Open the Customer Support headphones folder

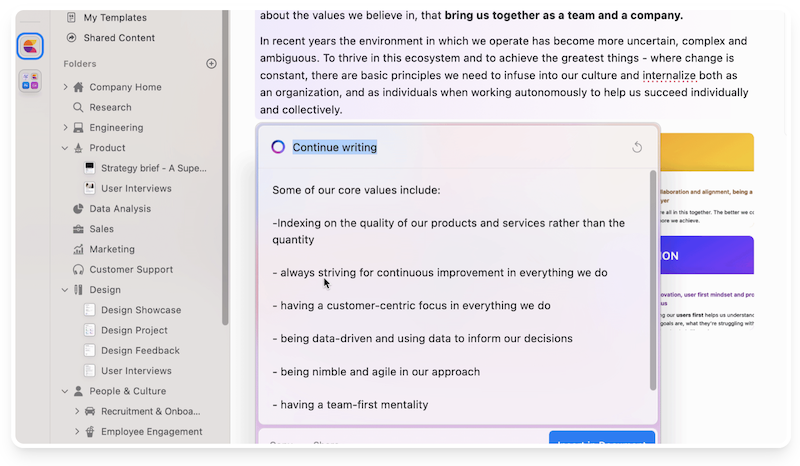pyautogui.click(x=130, y=269)
